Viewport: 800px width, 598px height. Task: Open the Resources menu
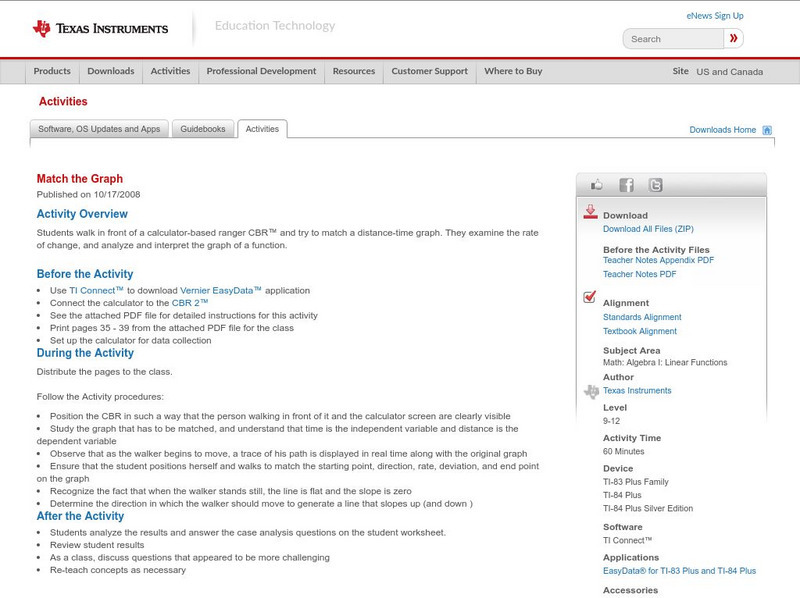click(x=354, y=71)
